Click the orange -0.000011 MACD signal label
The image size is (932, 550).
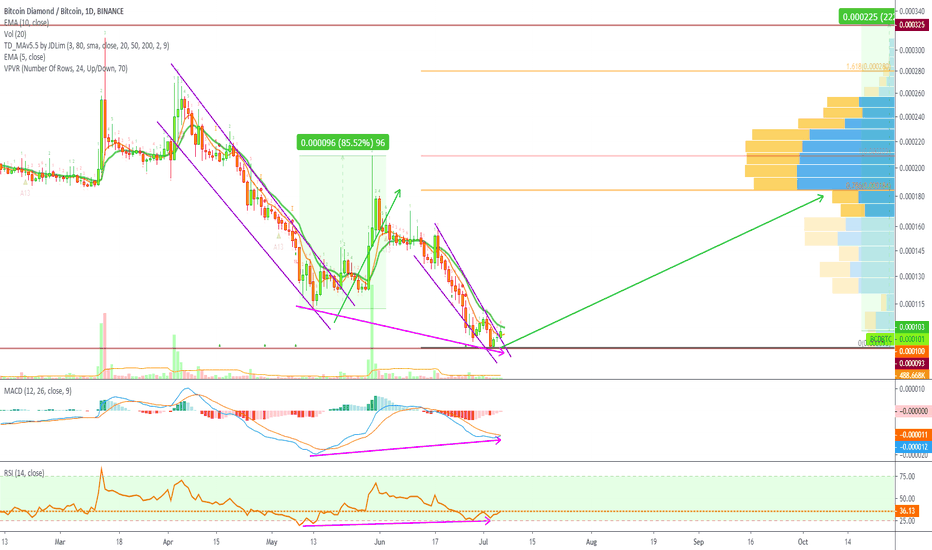(x=912, y=435)
